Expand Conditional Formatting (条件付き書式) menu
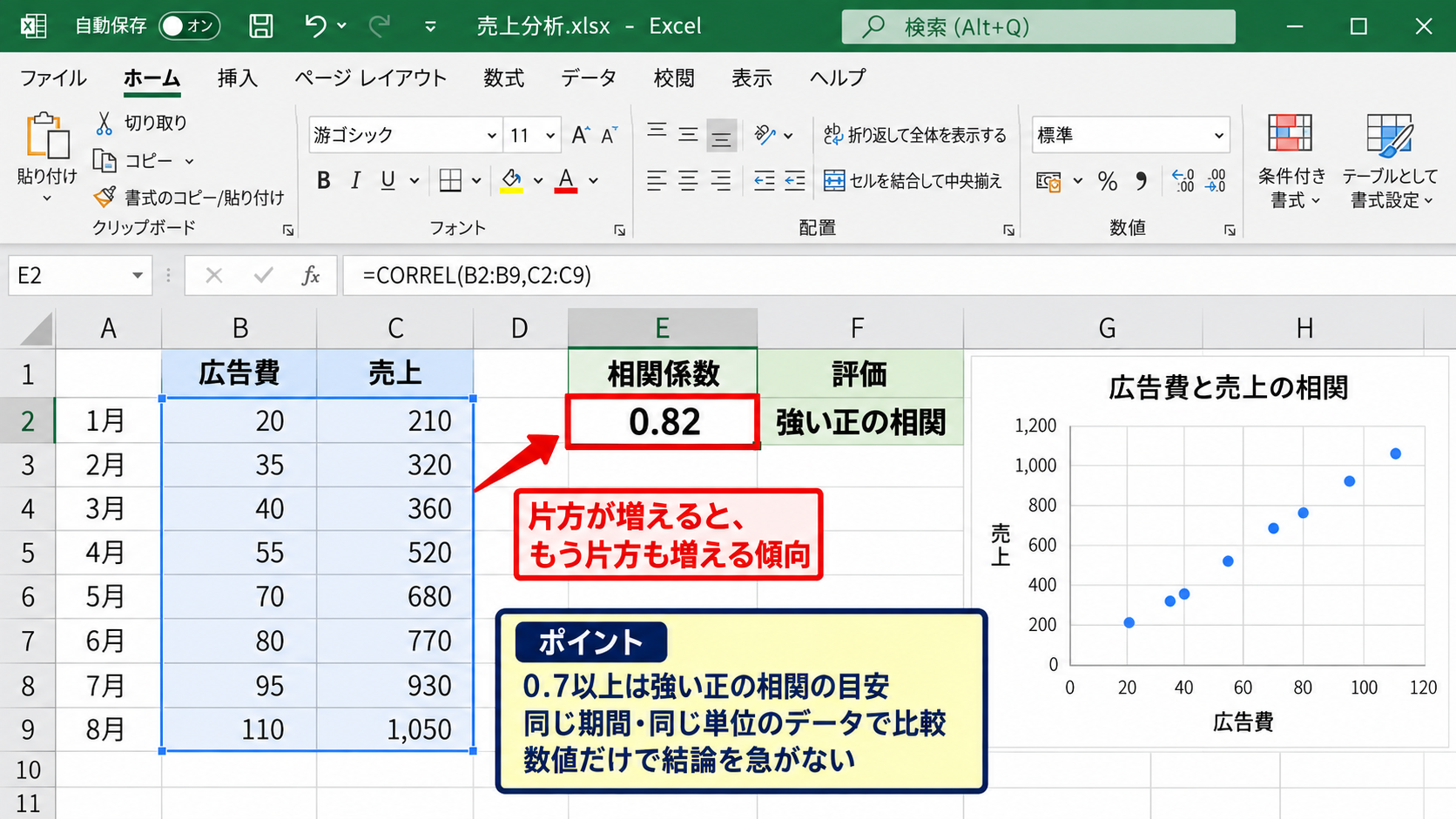The width and height of the screenshot is (1456, 819). pyautogui.click(x=1291, y=162)
